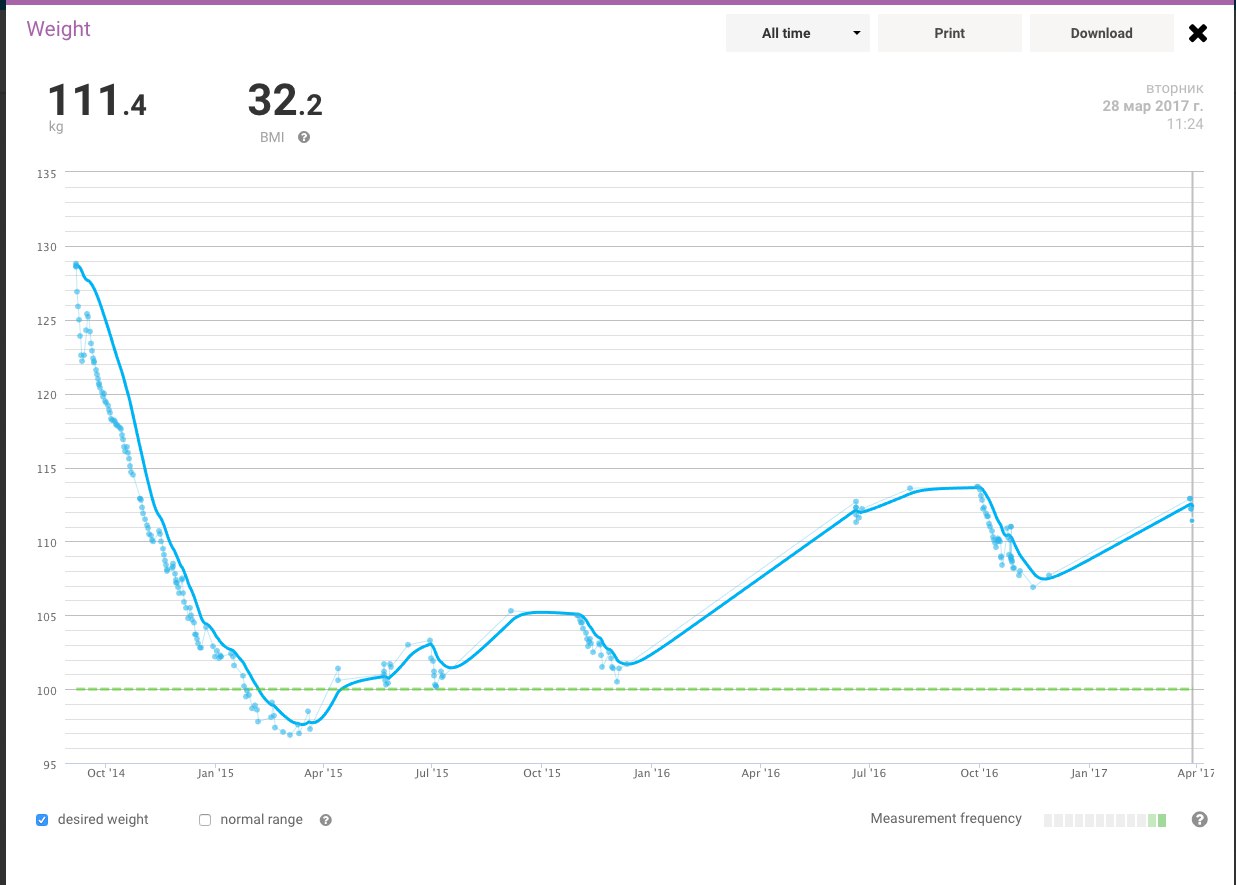Image resolution: width=1236 pixels, height=885 pixels.
Task: Click the 110 y-axis label
Action: coord(49,542)
